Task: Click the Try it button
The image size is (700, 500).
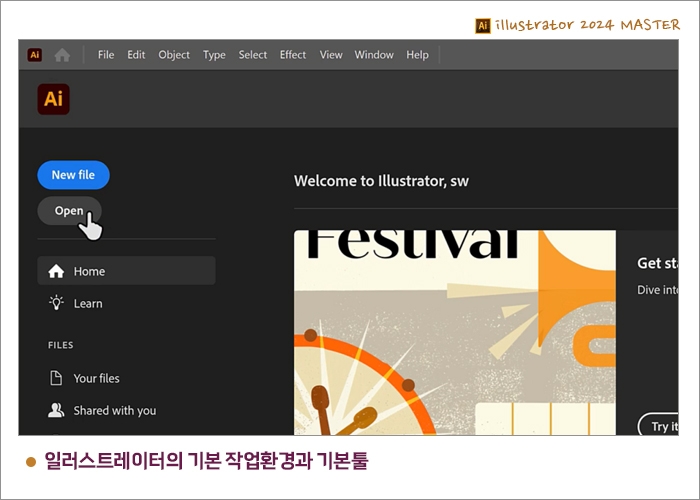Action: click(658, 425)
